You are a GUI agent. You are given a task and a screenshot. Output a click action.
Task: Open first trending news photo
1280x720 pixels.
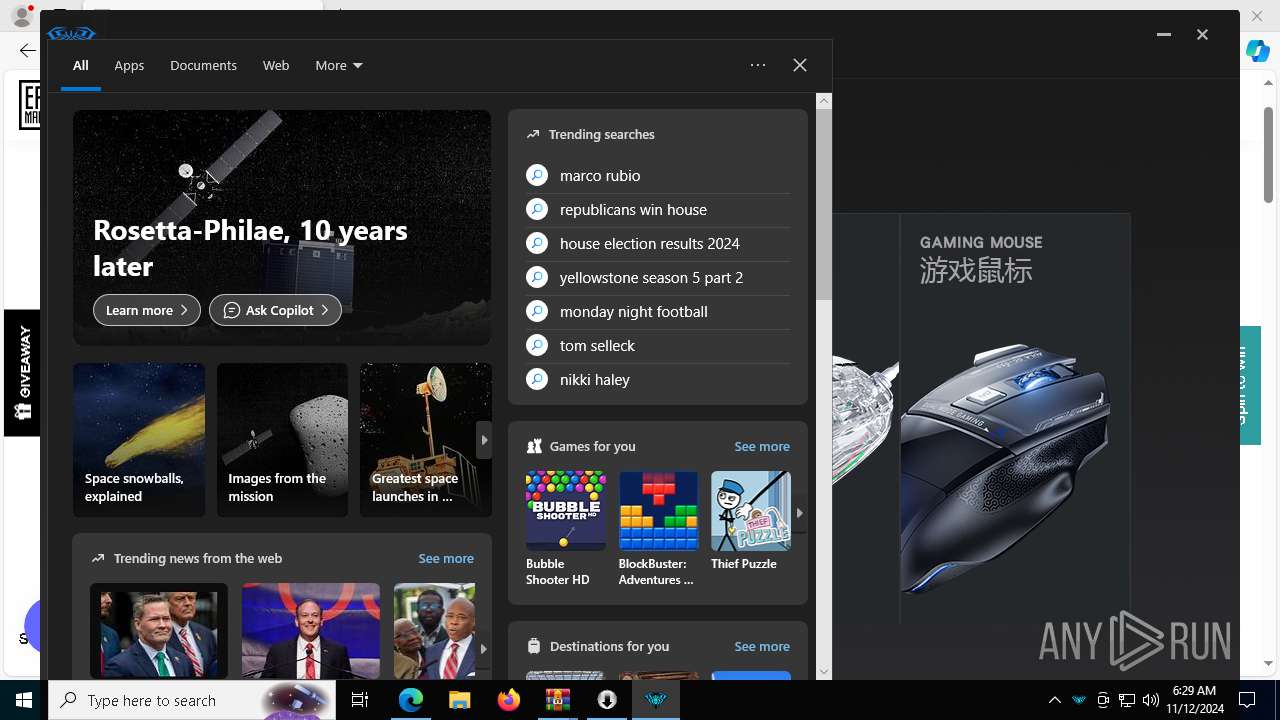pos(159,631)
